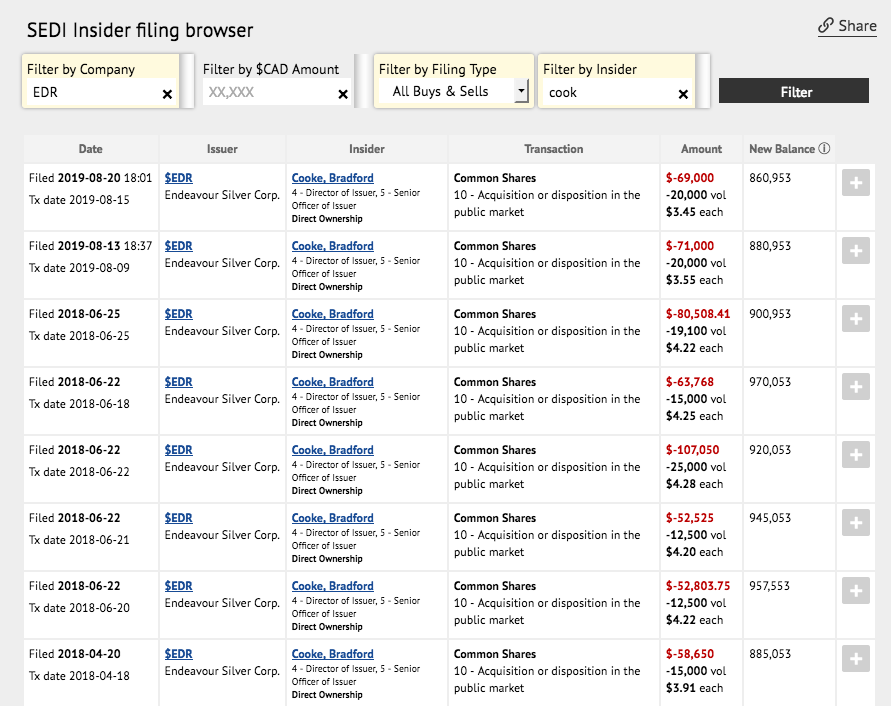Expand the row with balance 945,053
The width and height of the screenshot is (891, 706).
(x=855, y=523)
